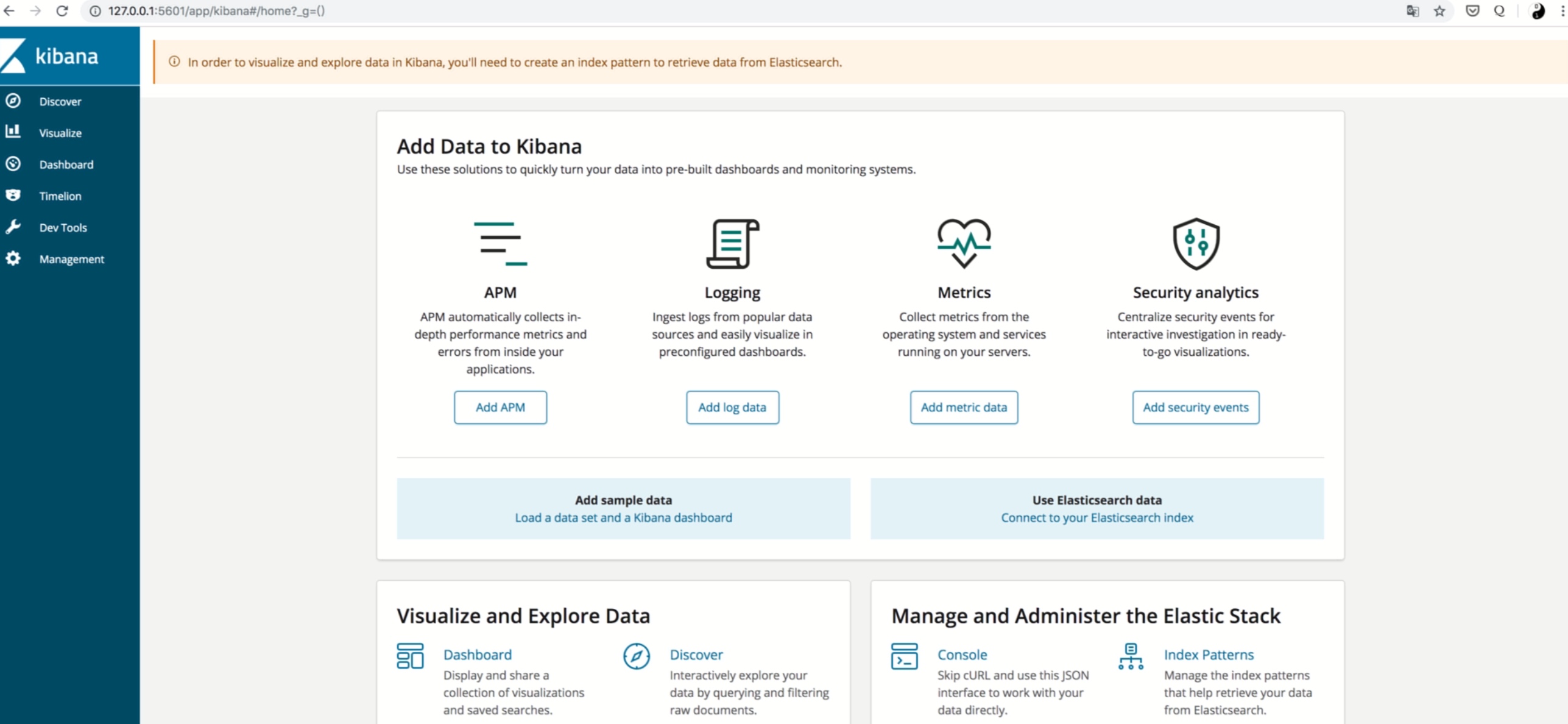Click the Visualize bar chart icon
The image size is (1568, 724).
click(x=13, y=132)
